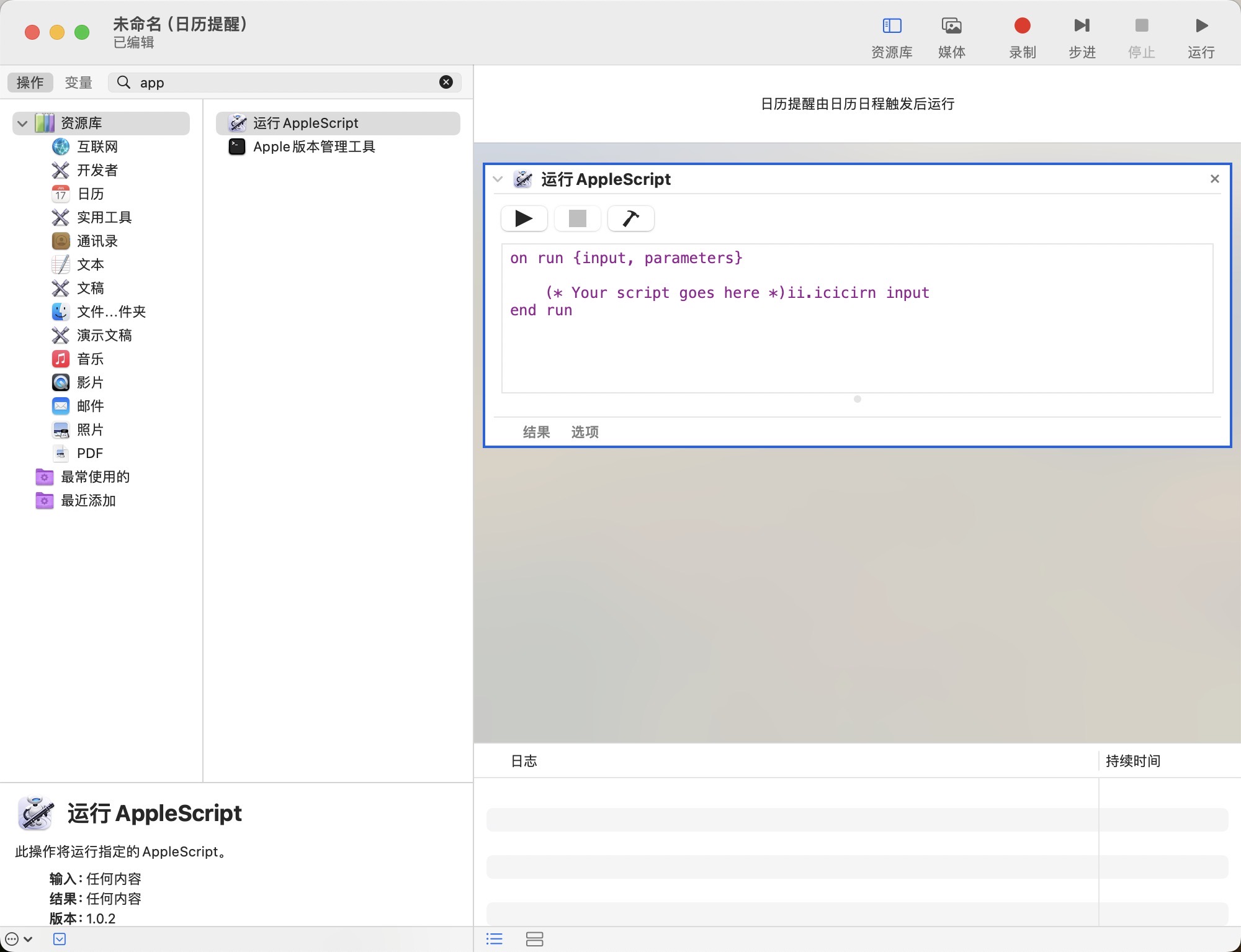
Task: Open the bottom-left action options menu
Action: click(x=17, y=940)
